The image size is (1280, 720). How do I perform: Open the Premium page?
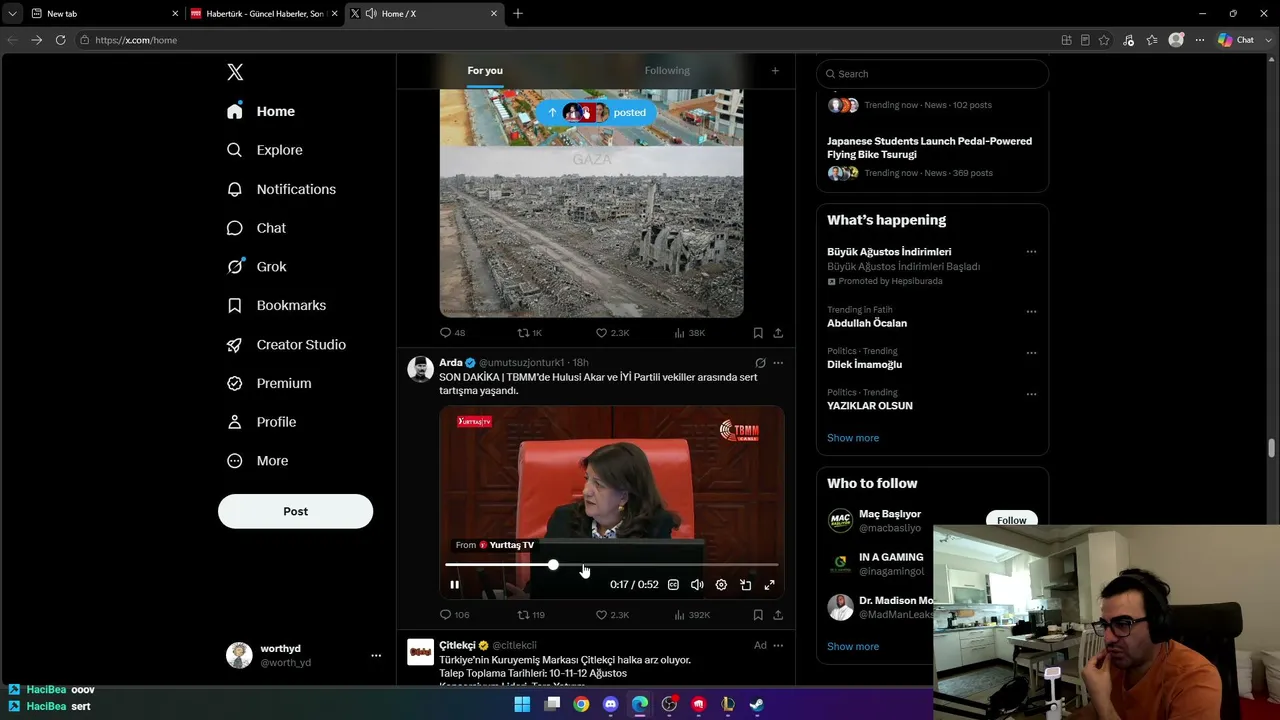(x=269, y=383)
